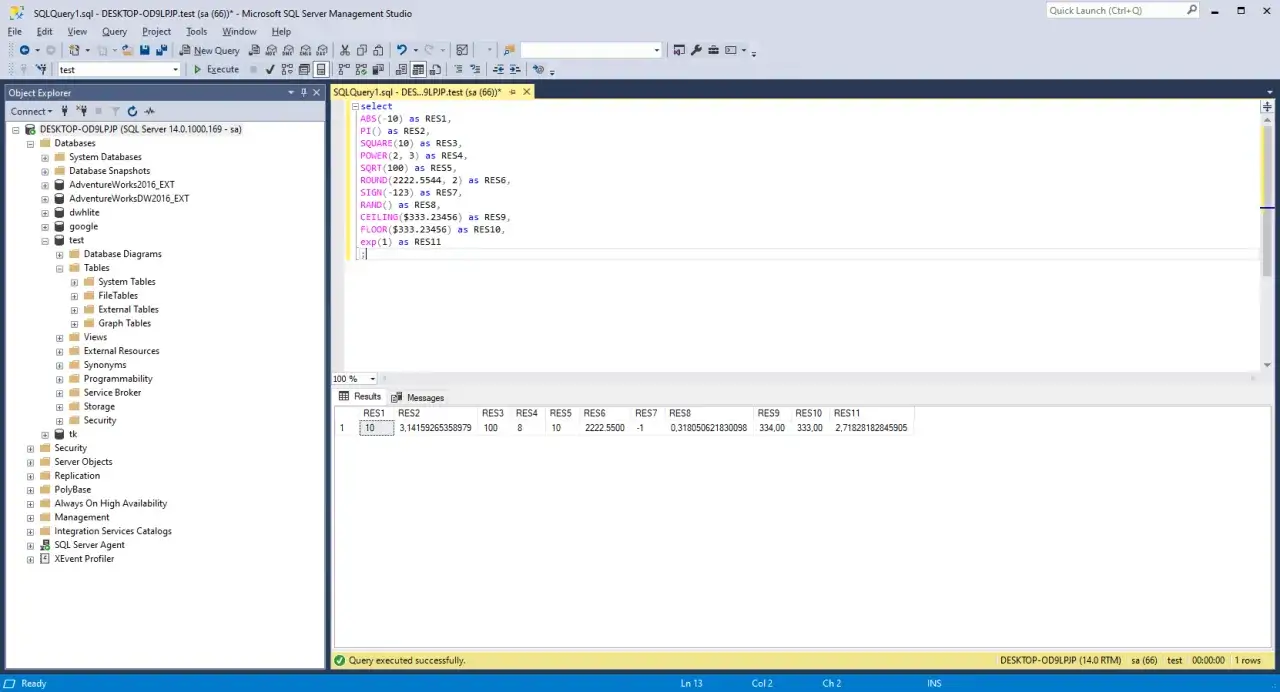Collapse the Tables folder node

(x=59, y=268)
